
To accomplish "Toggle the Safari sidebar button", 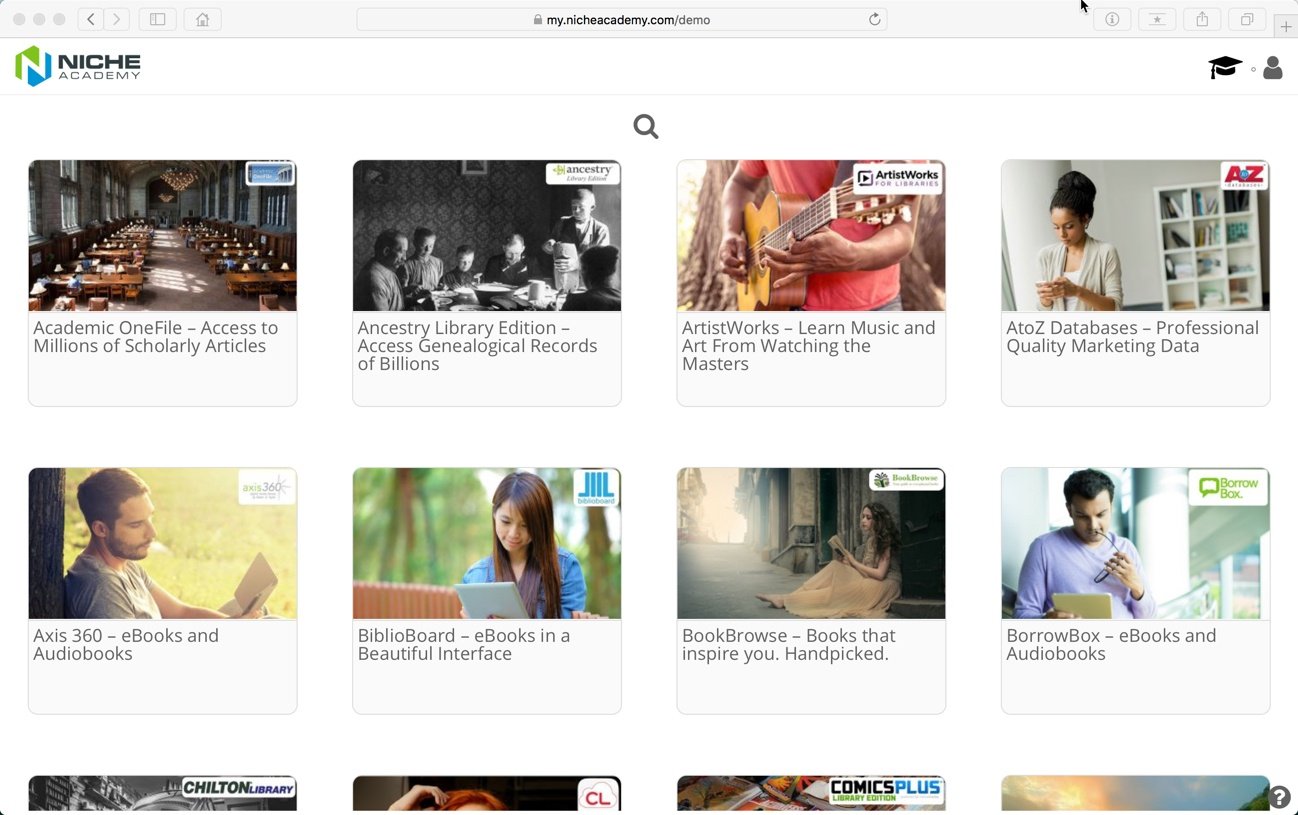I will point(157,19).
